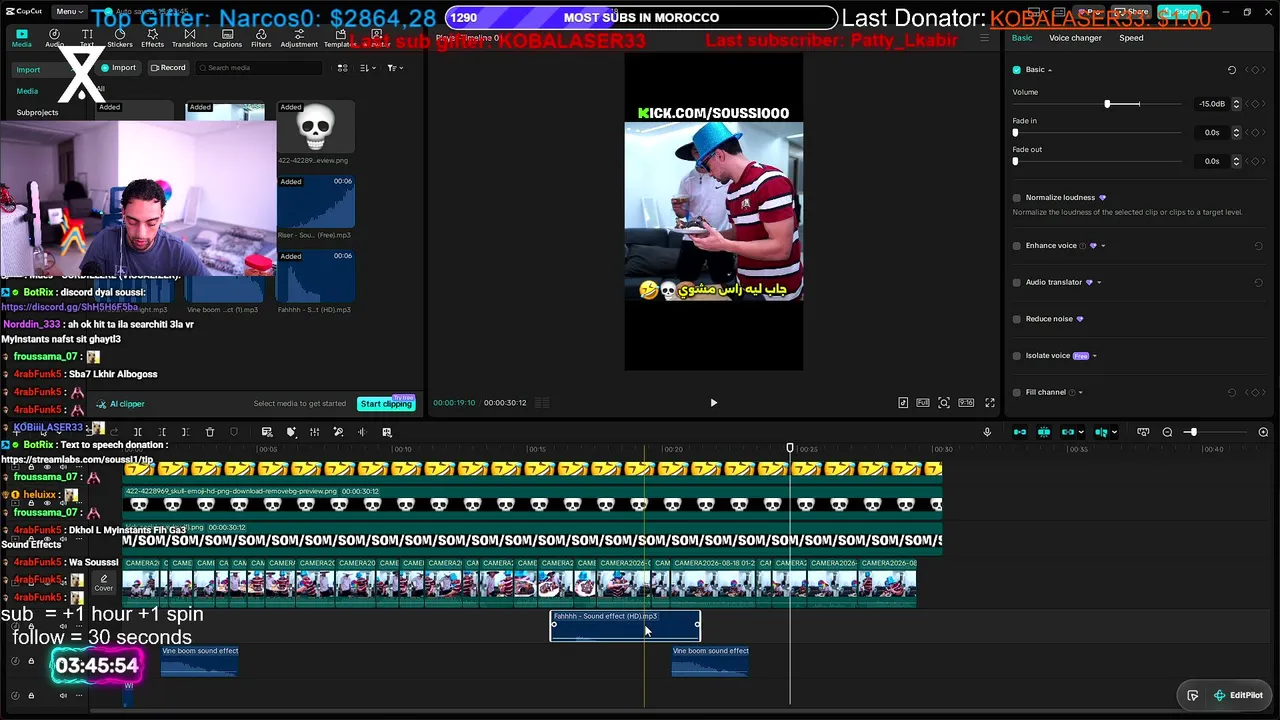Open the CapCut Menu dropdown
Screen dimensions: 1280x720
[x=69, y=11]
